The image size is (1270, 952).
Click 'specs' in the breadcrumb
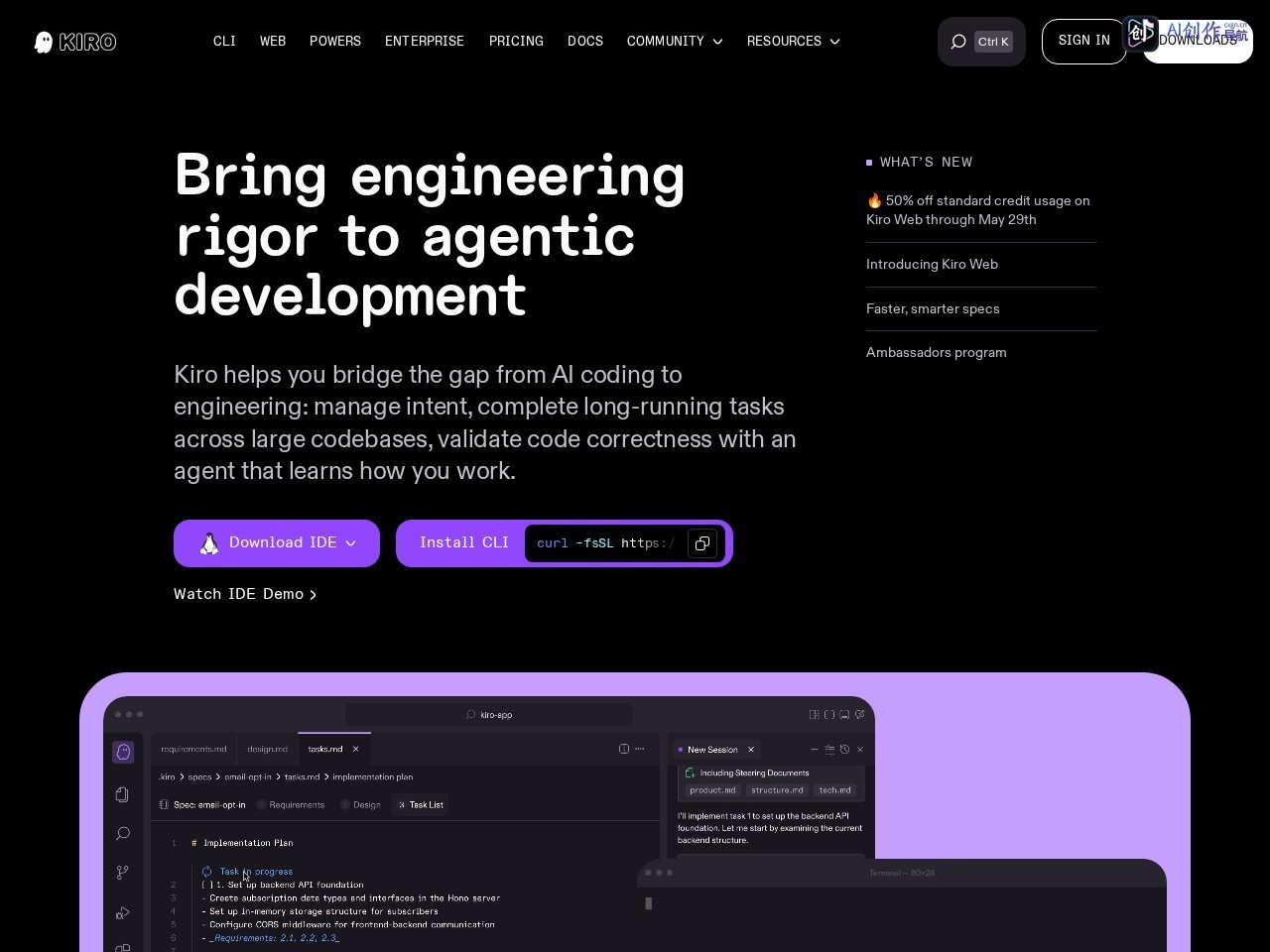click(x=199, y=777)
